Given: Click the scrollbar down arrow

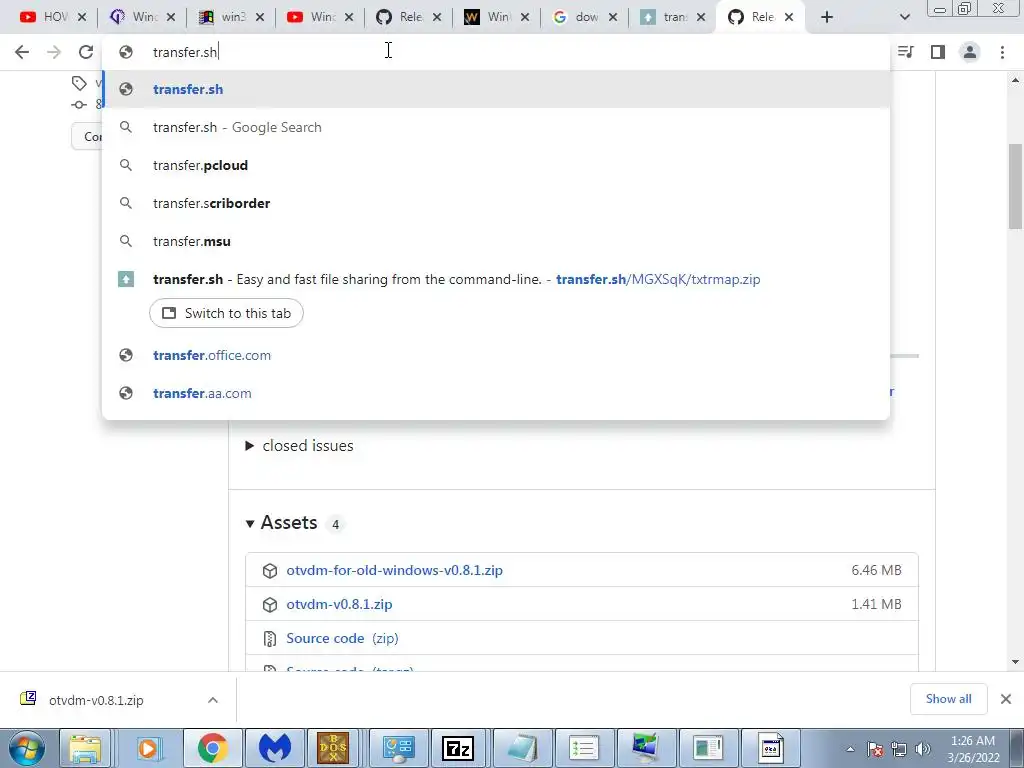Looking at the screenshot, I should (1015, 662).
